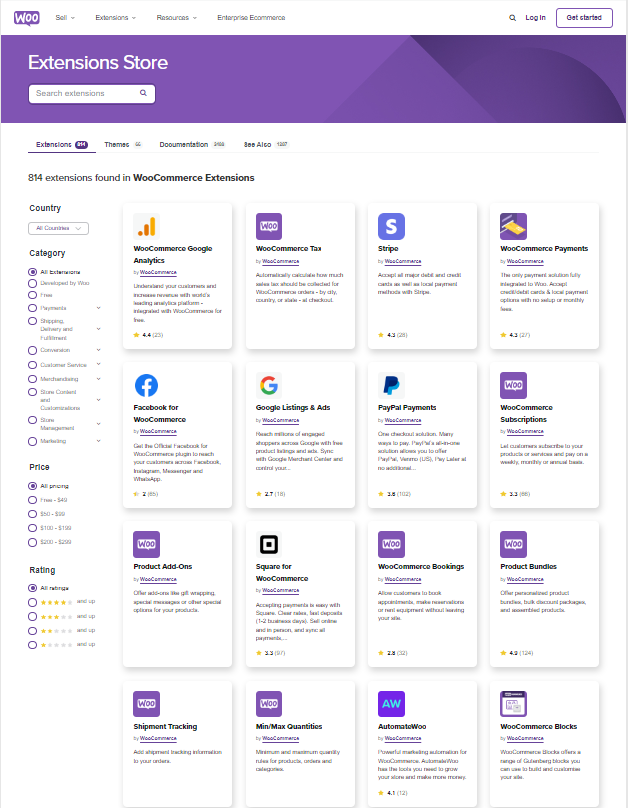Click the Log in link
This screenshot has height=808, width=628.
tap(535, 18)
